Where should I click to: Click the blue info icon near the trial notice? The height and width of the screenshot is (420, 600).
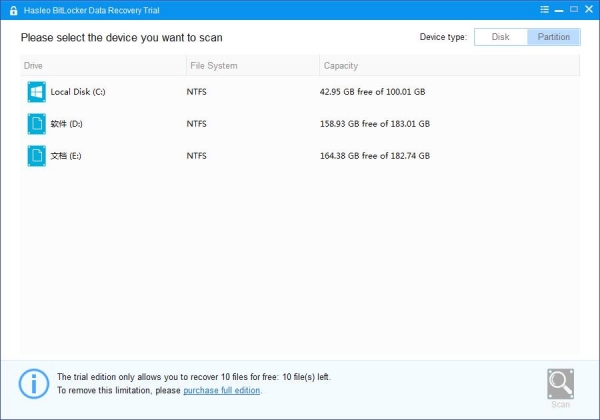click(34, 384)
